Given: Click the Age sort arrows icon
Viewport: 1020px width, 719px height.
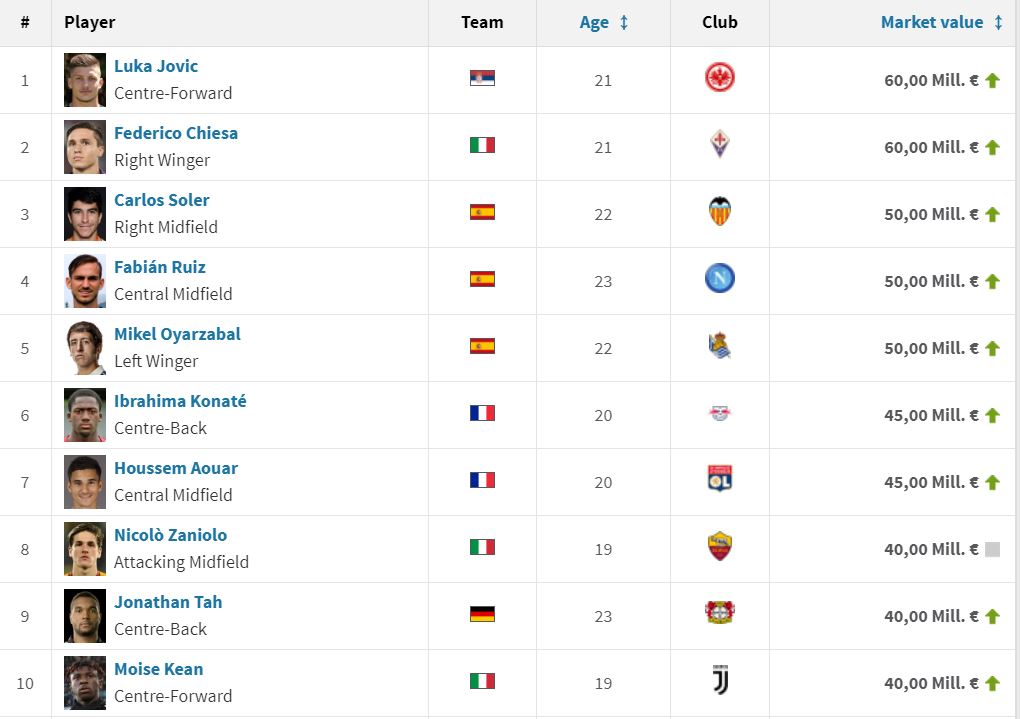Looking at the screenshot, I should click(624, 22).
